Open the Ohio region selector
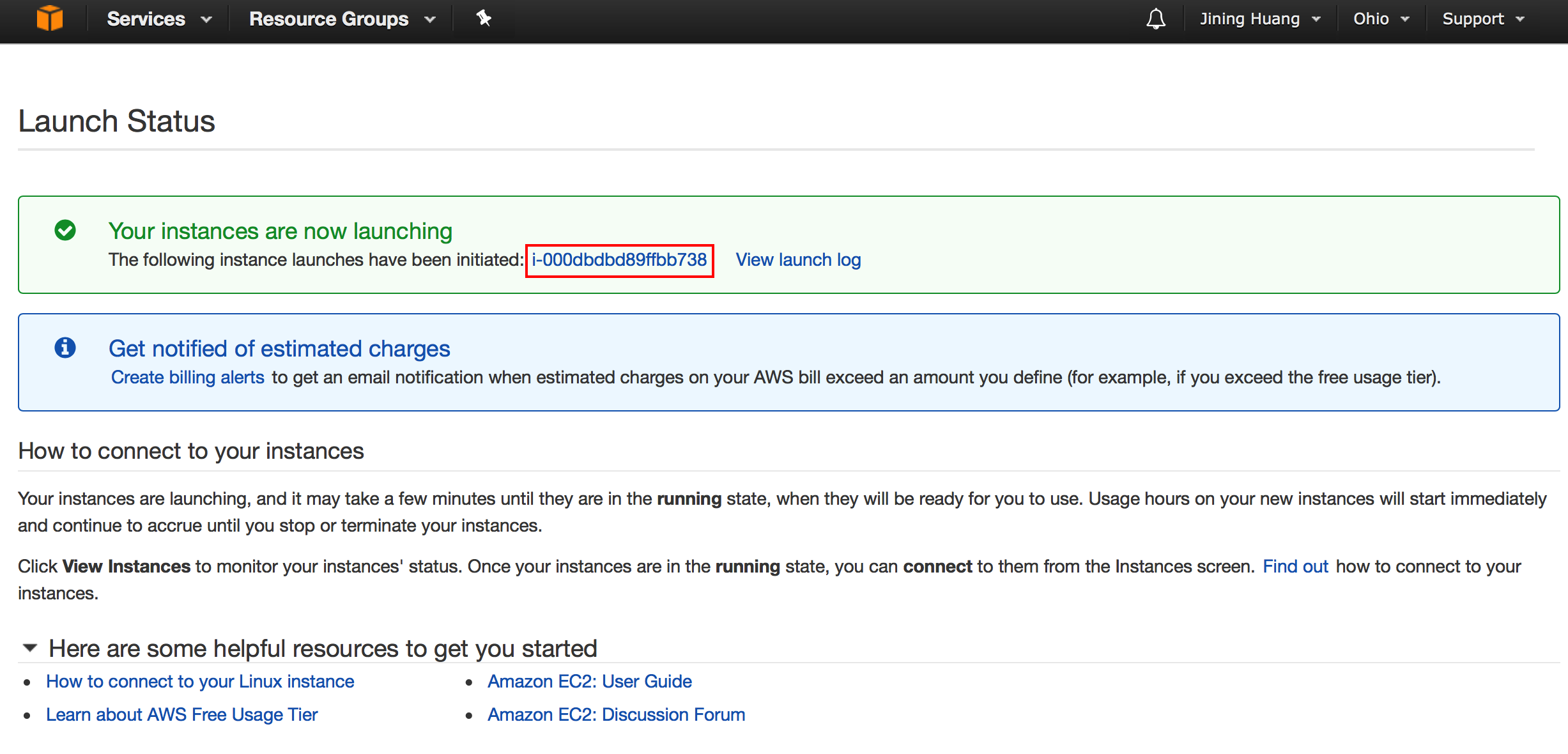The image size is (1568, 754). tap(1381, 19)
